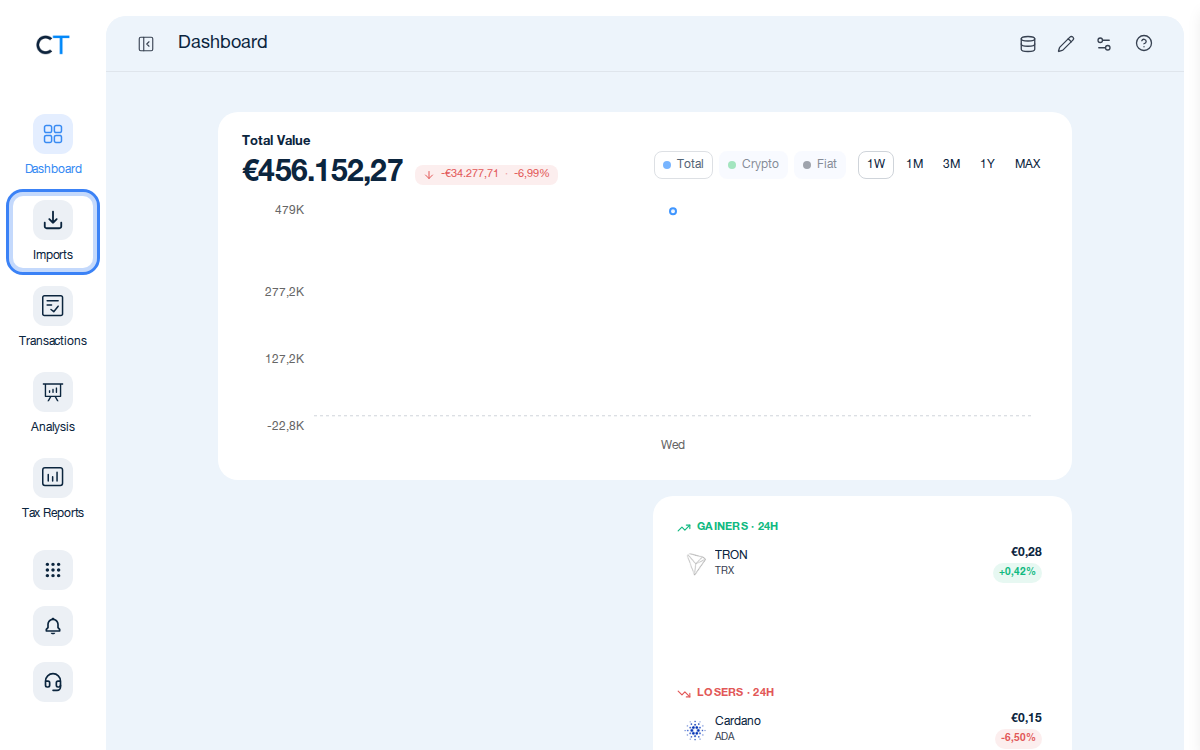Click the TRON coin icon
1200x750 pixels.
pos(696,564)
